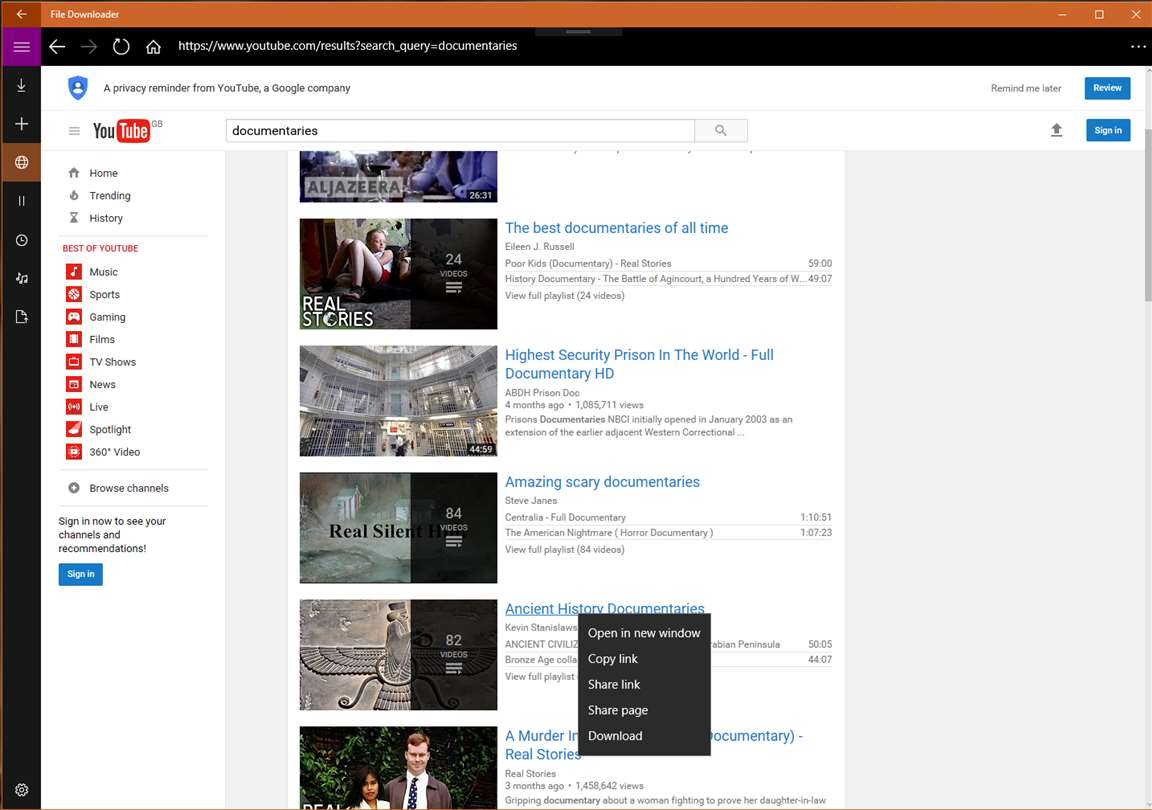
Task: Open the Al Jazeera video thumbnail
Action: (398, 176)
